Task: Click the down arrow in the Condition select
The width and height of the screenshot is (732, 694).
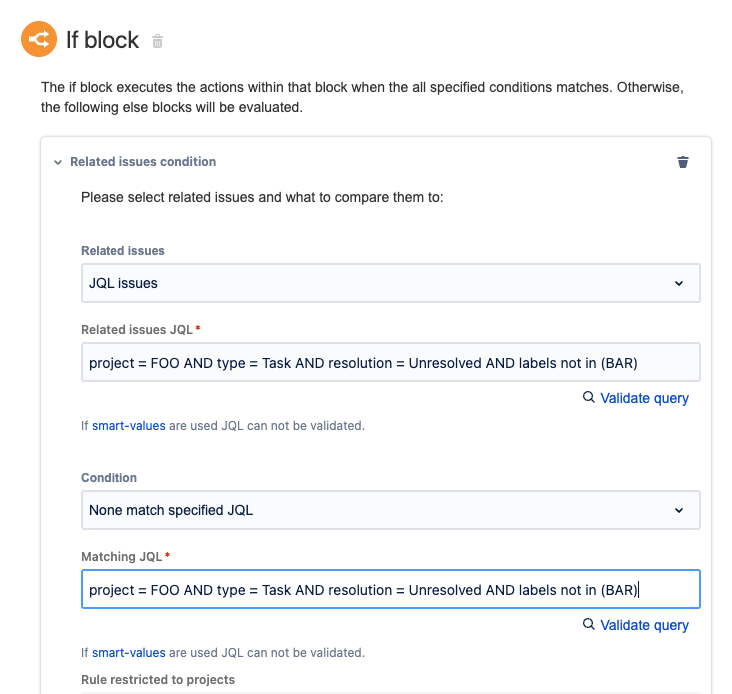Action: tap(679, 510)
